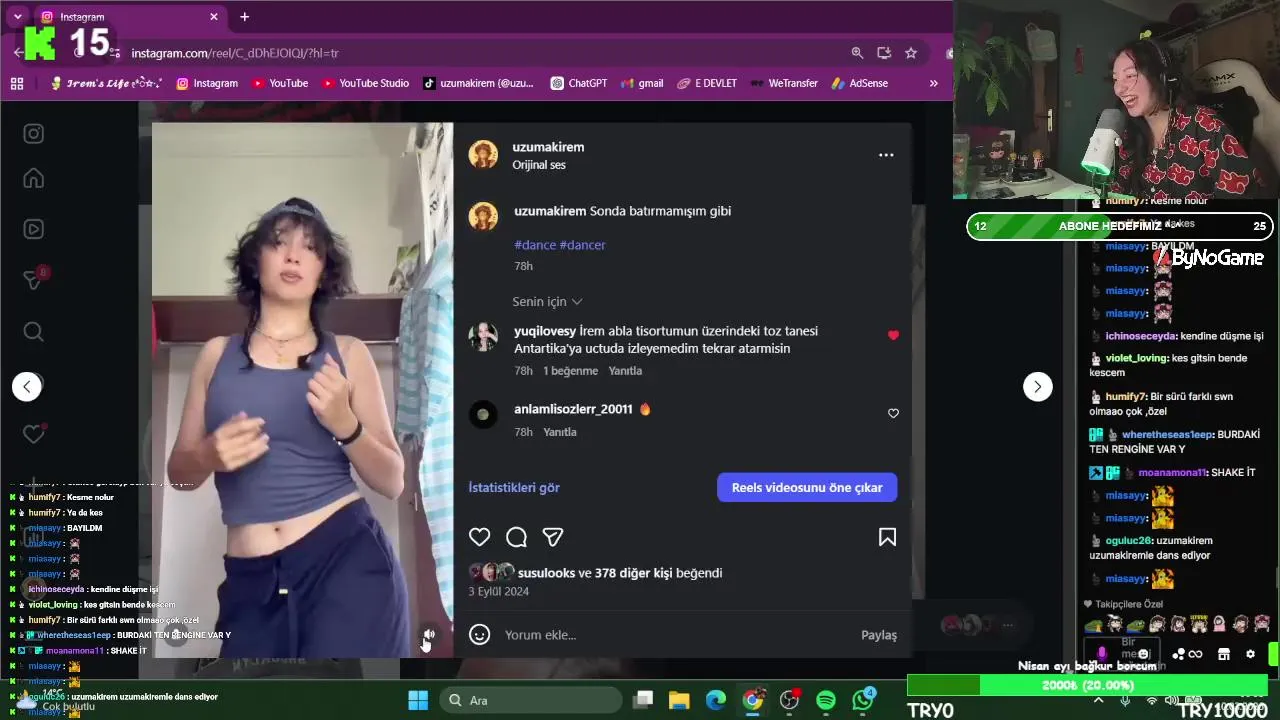Open the emoji picker in comment box
1280x720 pixels.
pos(480,634)
